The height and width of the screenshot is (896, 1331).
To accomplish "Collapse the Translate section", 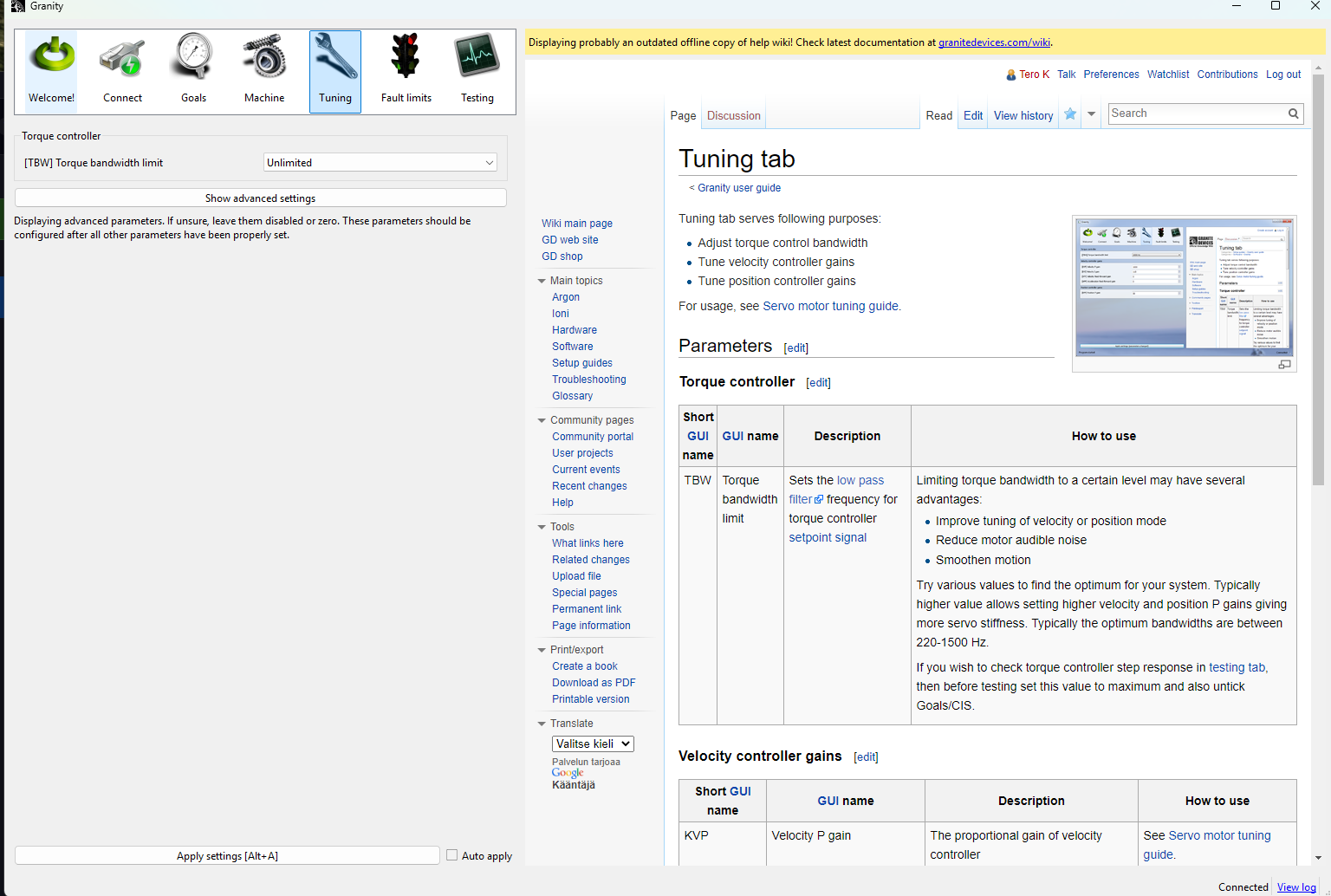I will point(542,724).
